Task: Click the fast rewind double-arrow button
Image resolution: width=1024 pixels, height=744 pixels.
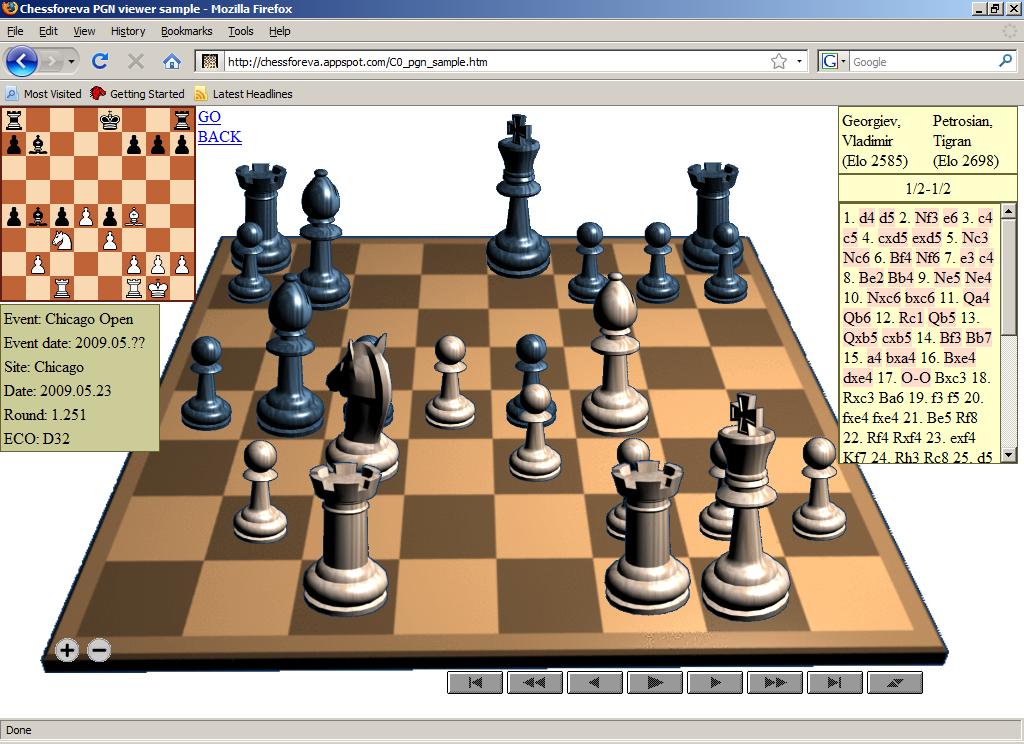Action: [534, 682]
